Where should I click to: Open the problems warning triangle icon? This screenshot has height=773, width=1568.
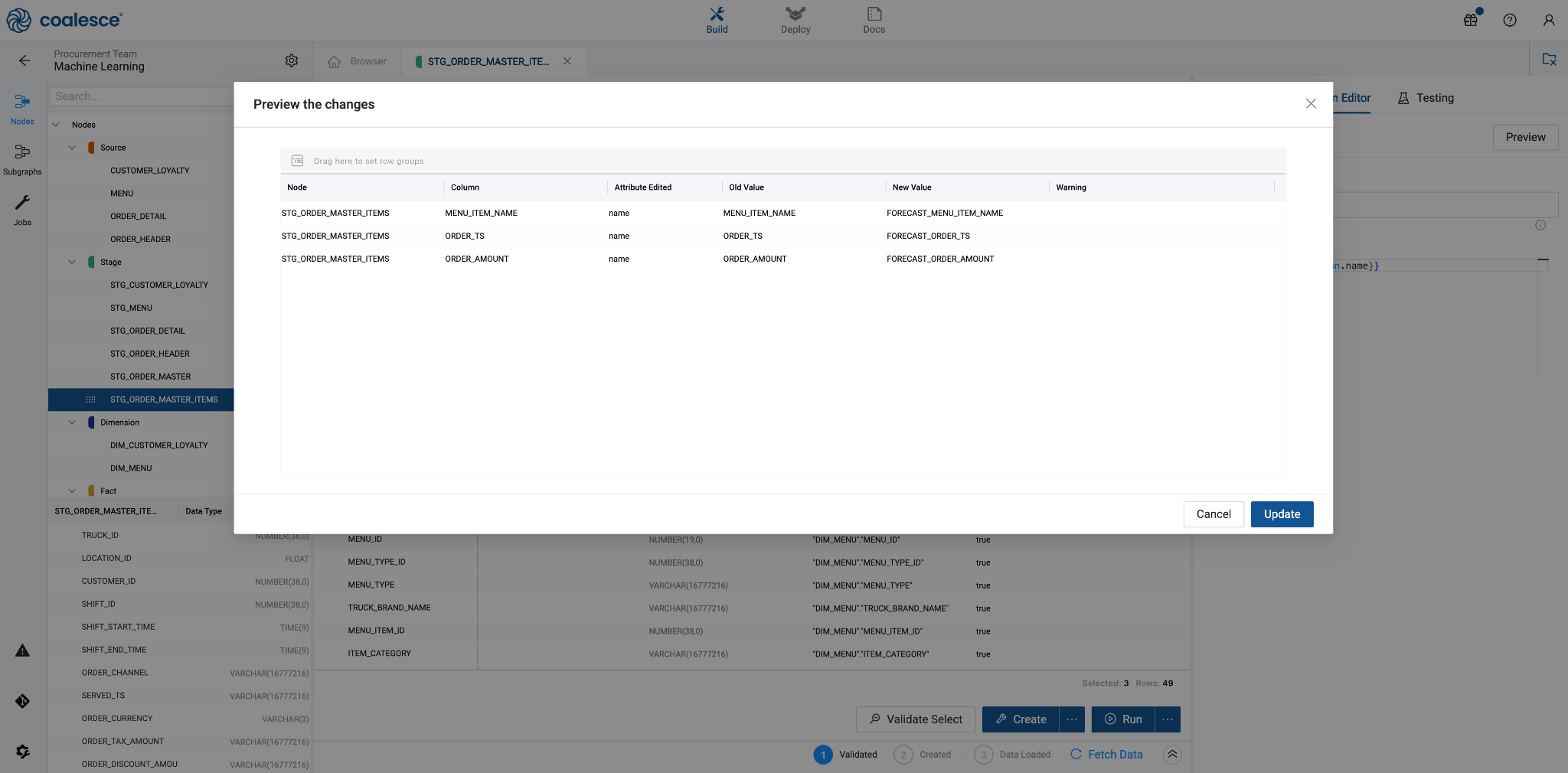[x=22, y=651]
